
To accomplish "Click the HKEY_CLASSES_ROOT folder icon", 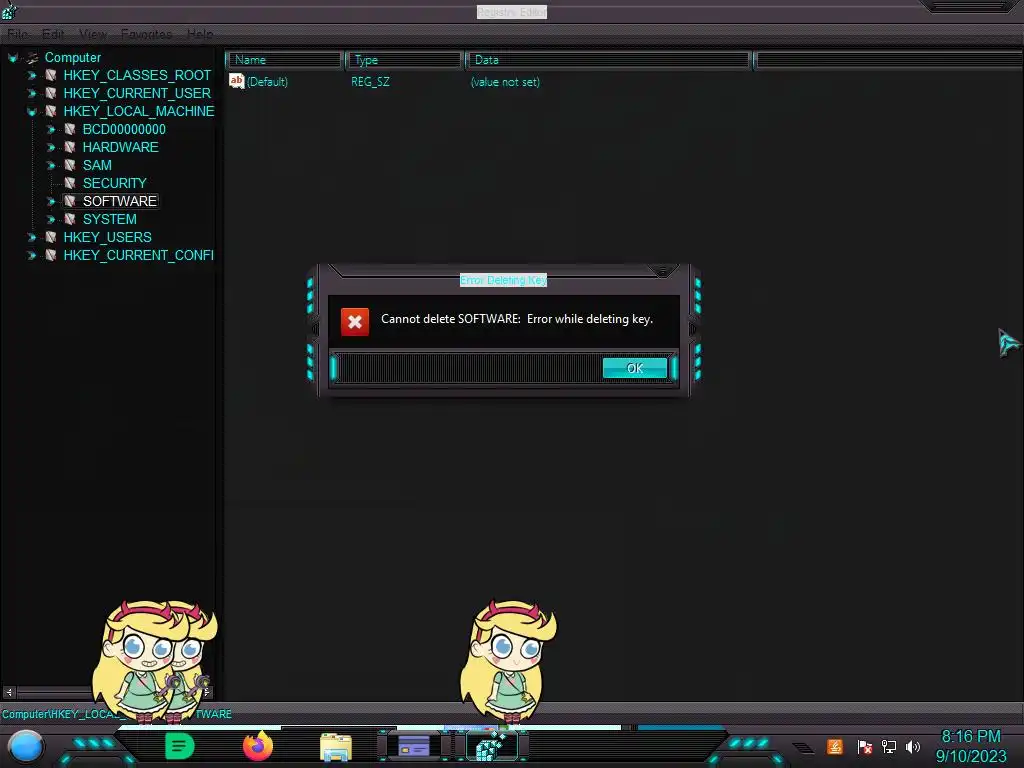I will coord(50,76).
